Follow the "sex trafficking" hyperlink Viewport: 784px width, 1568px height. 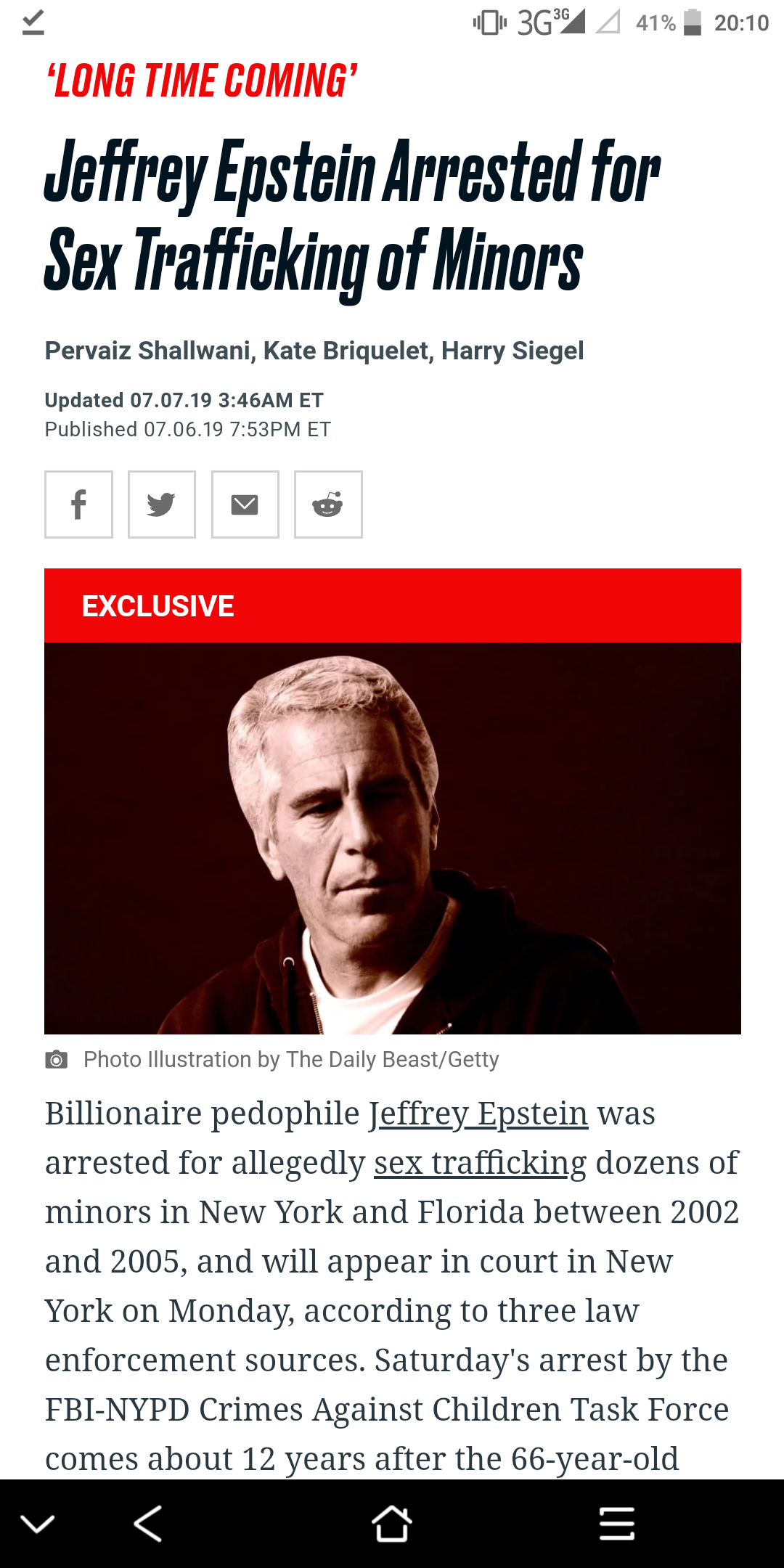[480, 1163]
